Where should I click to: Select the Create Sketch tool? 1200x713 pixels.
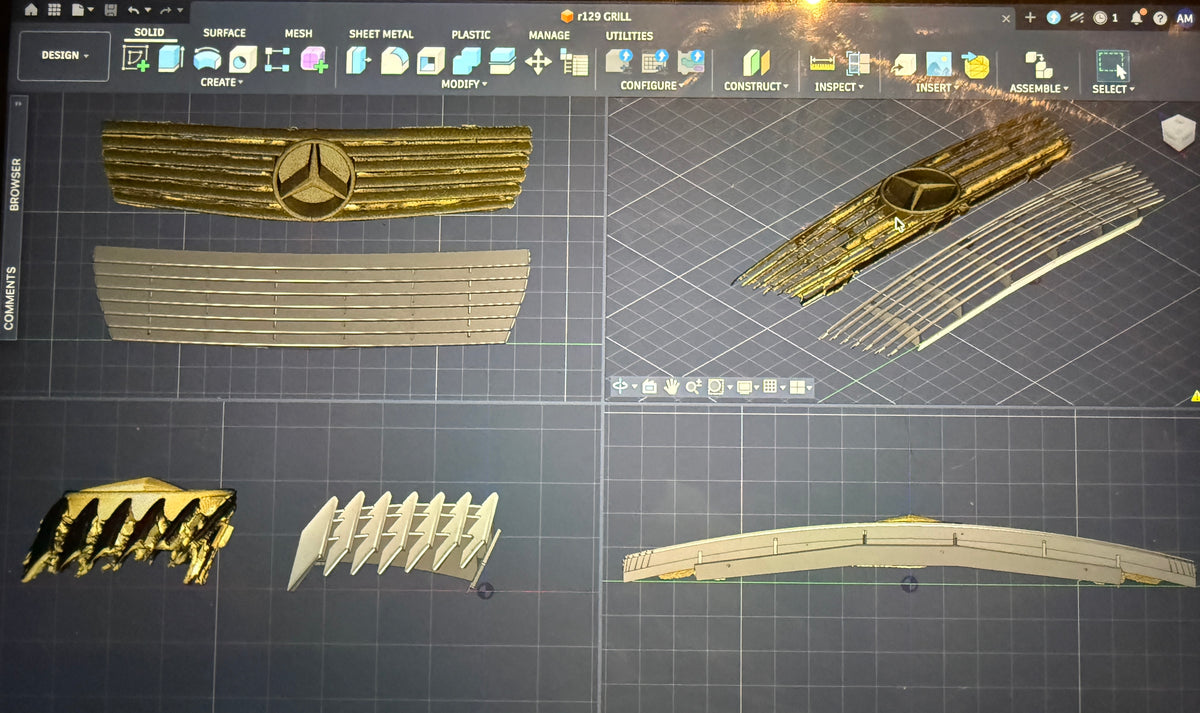[x=135, y=60]
